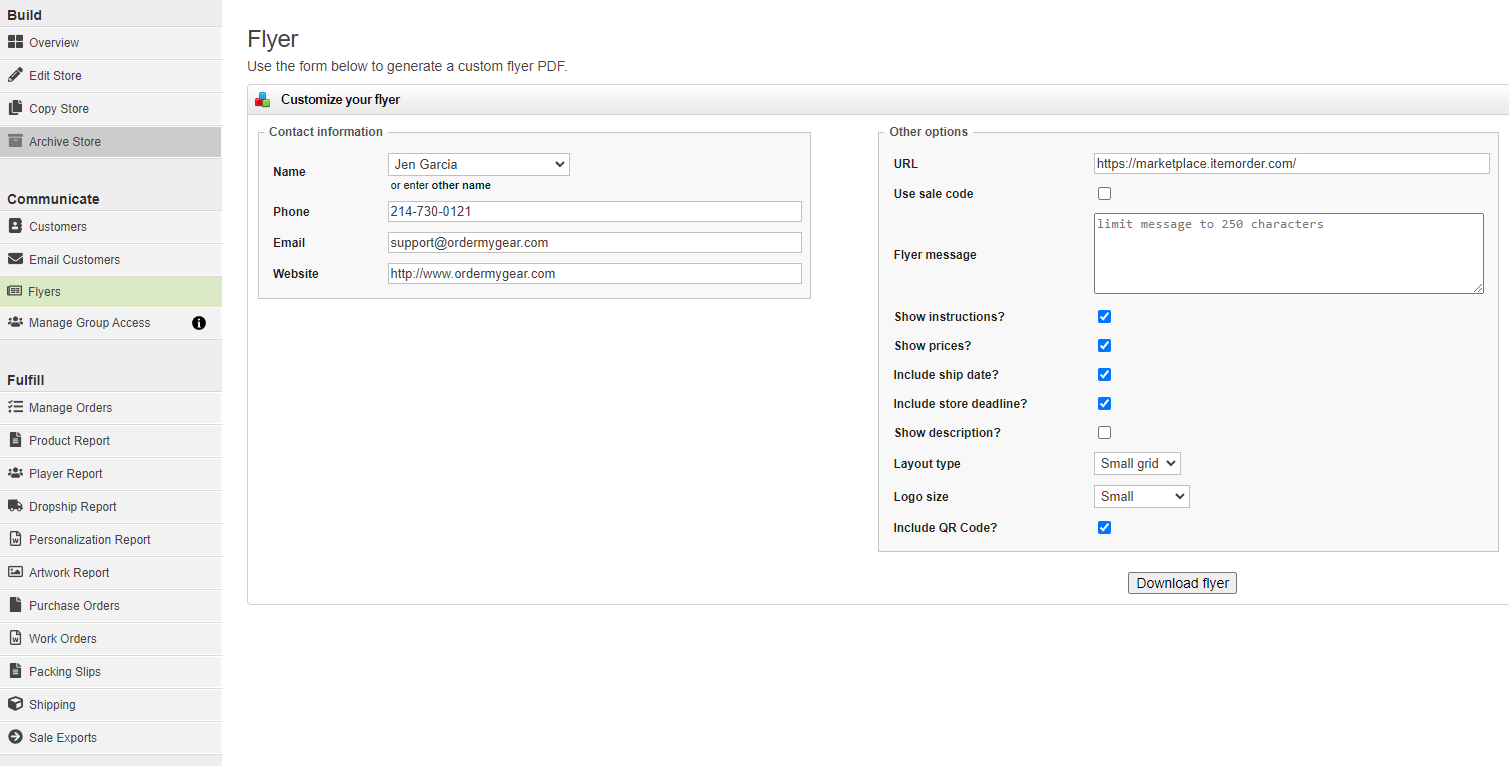
Task: Uncheck the Show prices checkbox
Action: click(x=1104, y=345)
